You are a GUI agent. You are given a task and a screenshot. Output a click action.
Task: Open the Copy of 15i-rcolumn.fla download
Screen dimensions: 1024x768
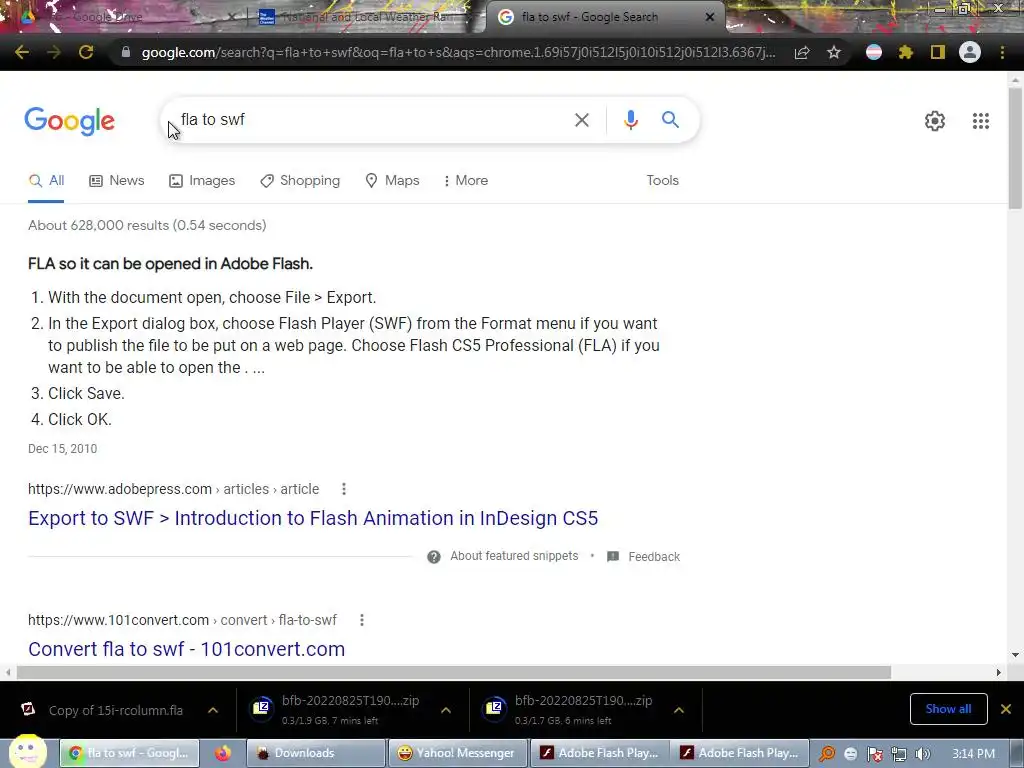click(x=116, y=711)
